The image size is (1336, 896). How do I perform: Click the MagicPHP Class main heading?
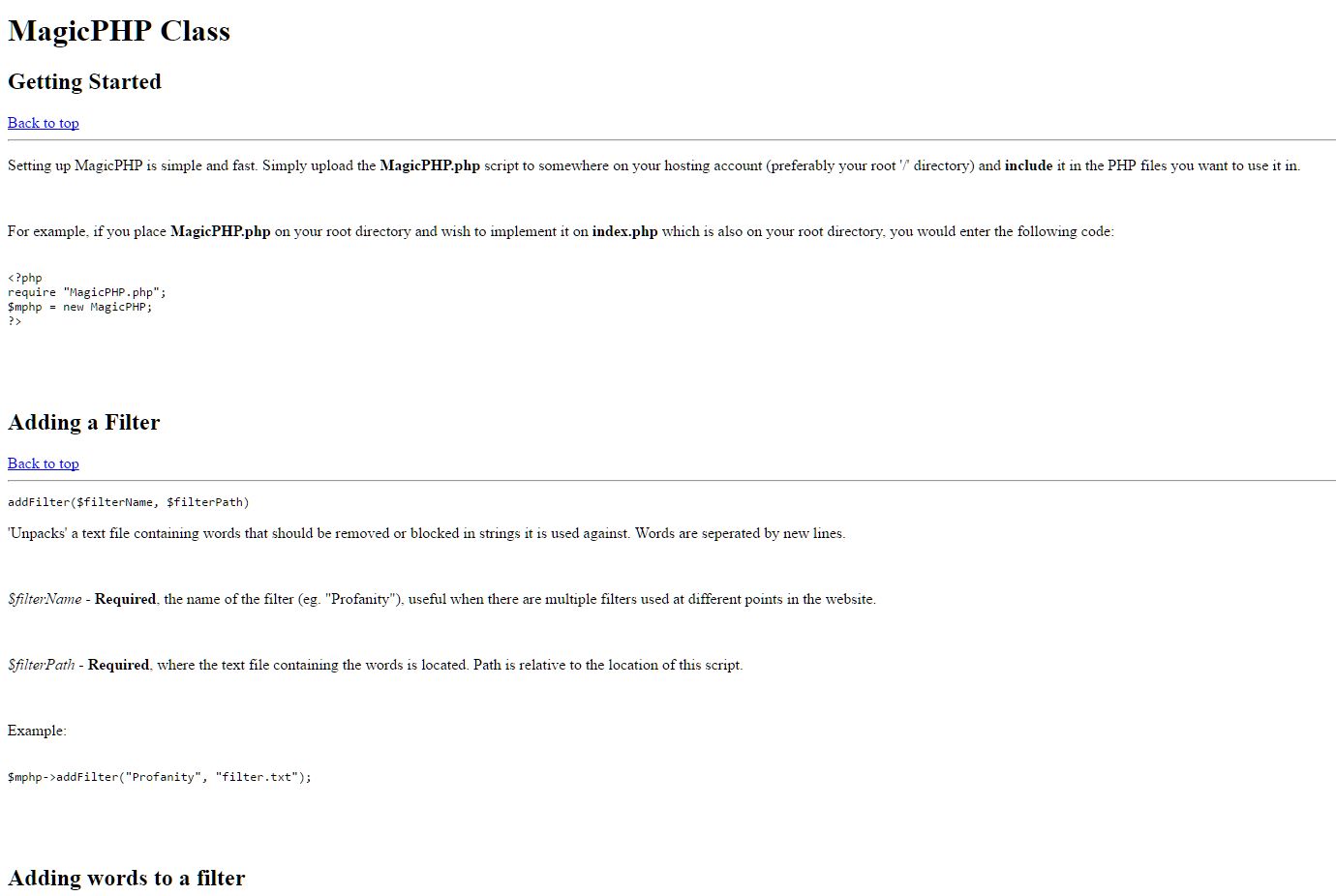[x=119, y=31]
